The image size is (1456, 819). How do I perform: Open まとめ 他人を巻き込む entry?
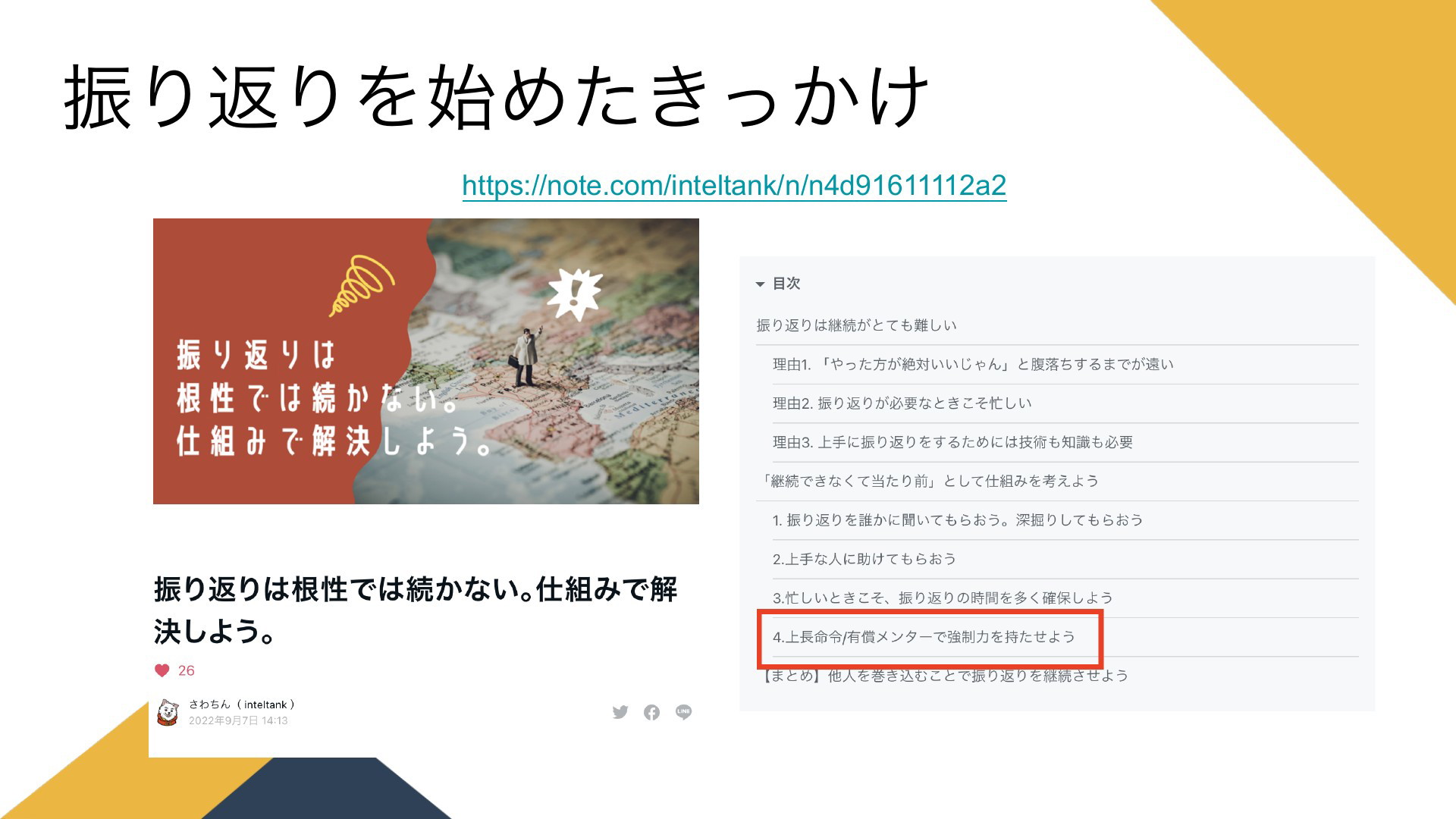[943, 676]
